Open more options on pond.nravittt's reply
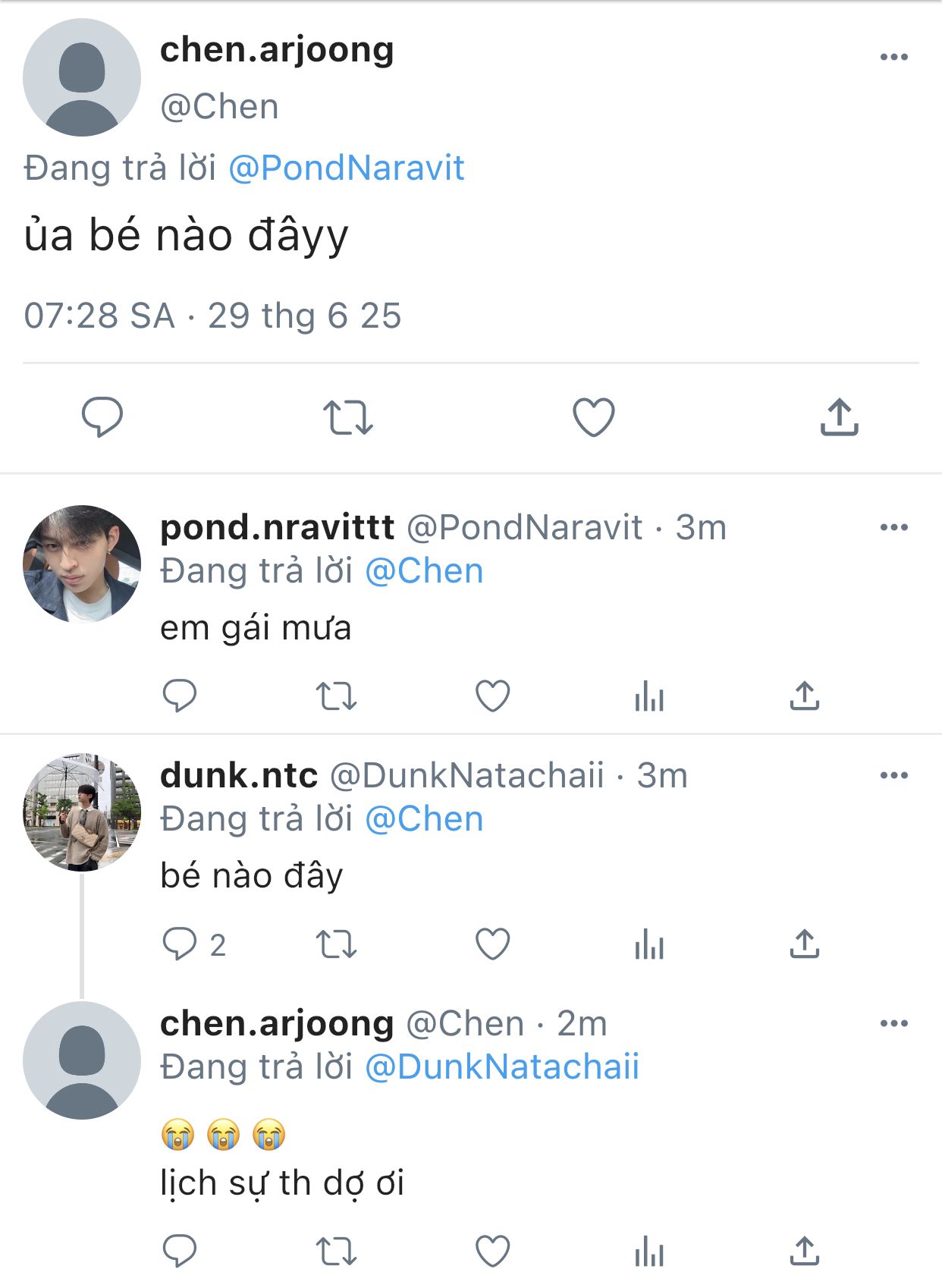Image resolution: width=942 pixels, height=1288 pixels. tap(893, 527)
